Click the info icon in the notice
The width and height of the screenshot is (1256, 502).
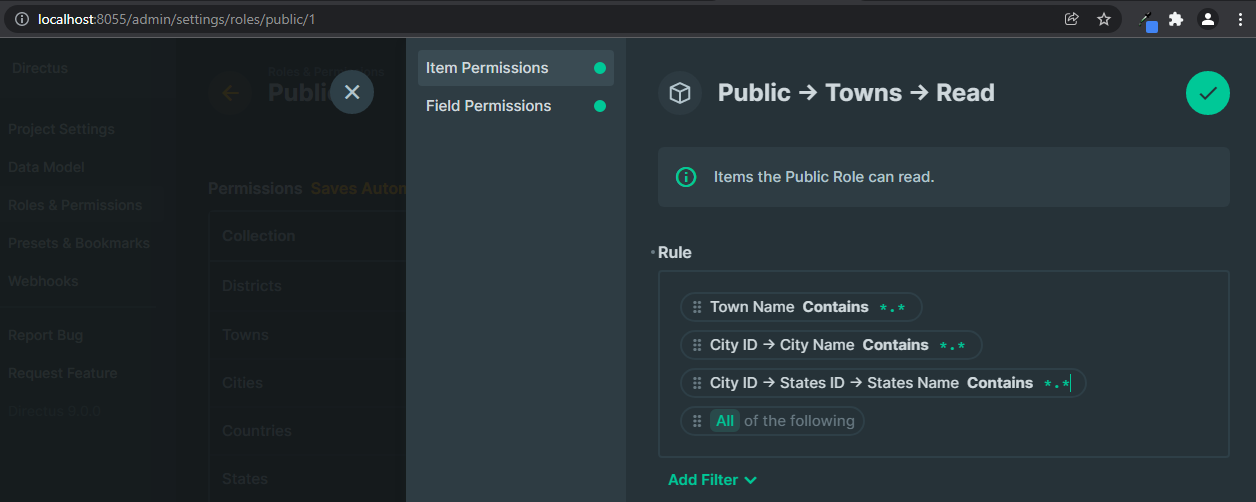pos(686,177)
